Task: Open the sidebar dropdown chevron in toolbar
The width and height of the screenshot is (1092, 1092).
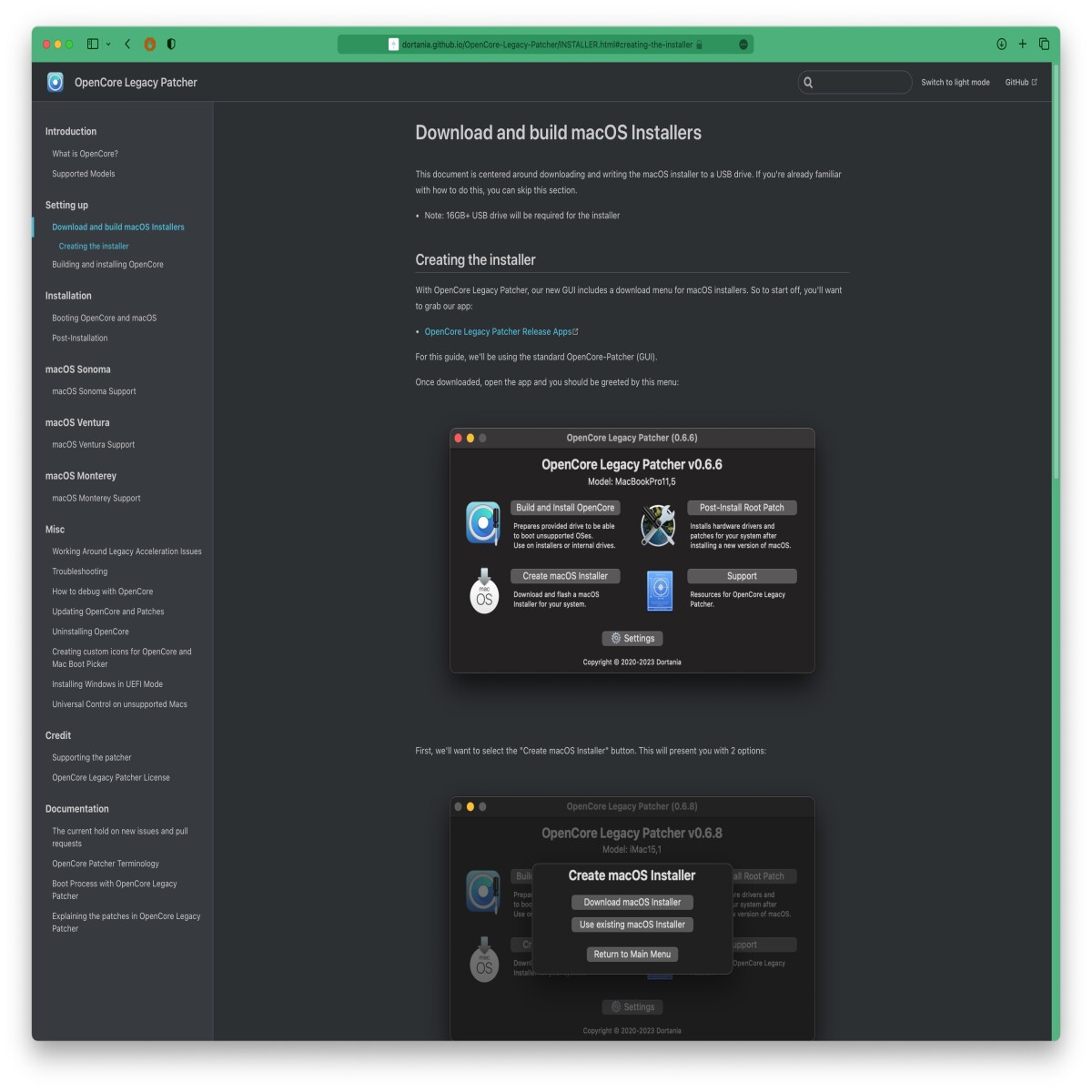Action: click(x=108, y=44)
